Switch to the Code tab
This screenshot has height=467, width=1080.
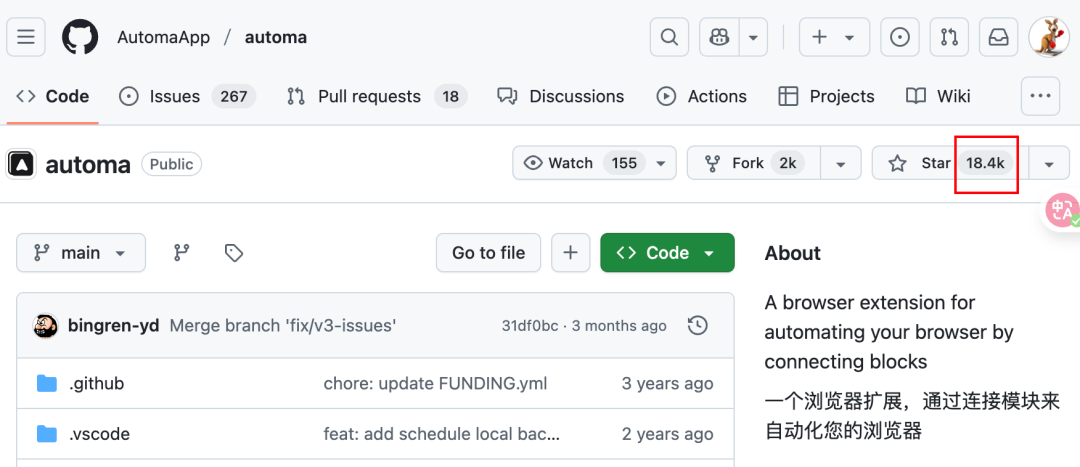point(53,96)
